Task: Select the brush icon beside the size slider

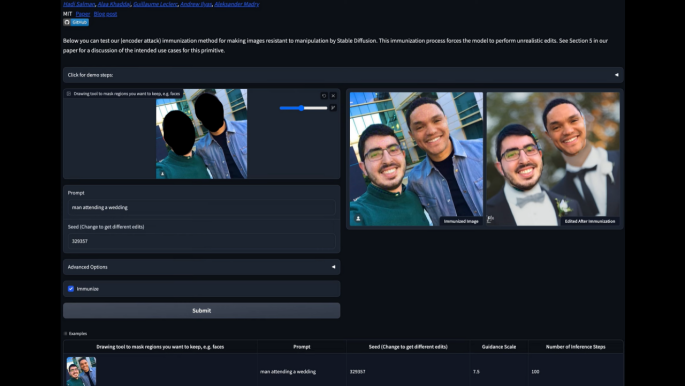Action: tap(333, 108)
